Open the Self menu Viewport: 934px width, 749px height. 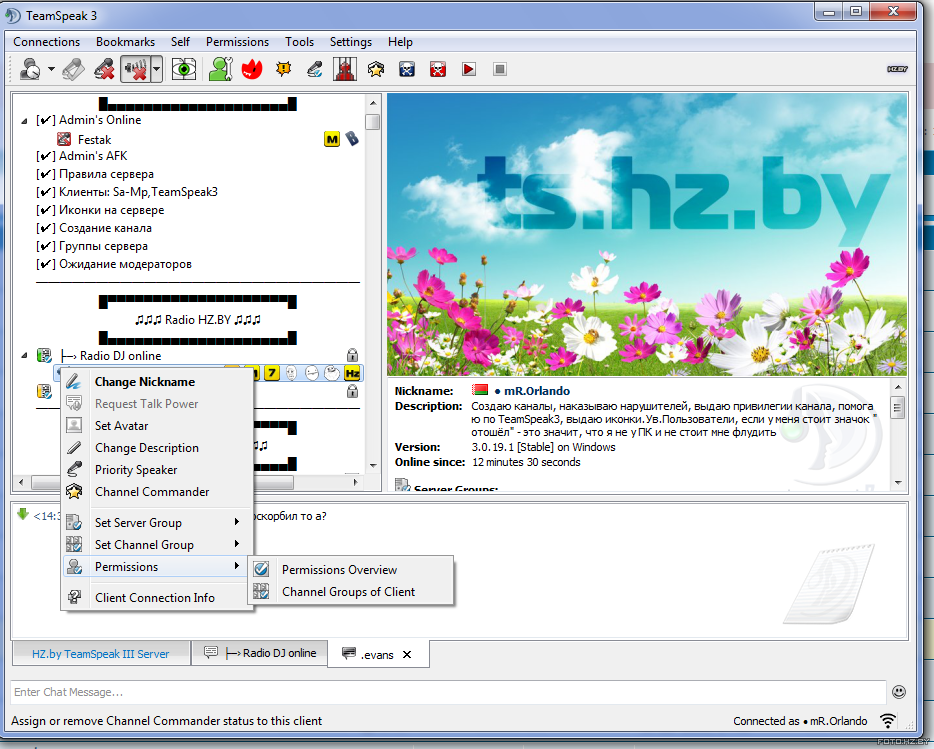coord(180,42)
